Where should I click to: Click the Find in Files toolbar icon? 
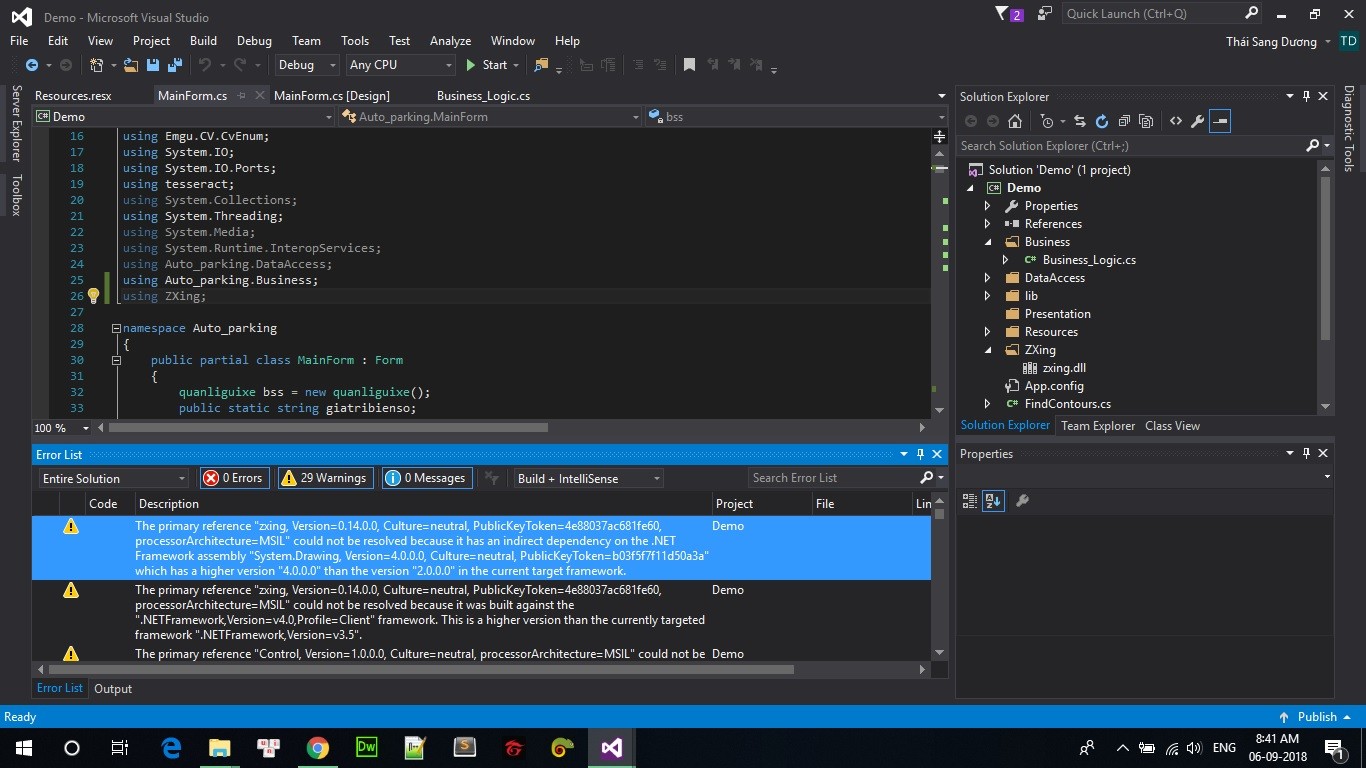click(541, 65)
